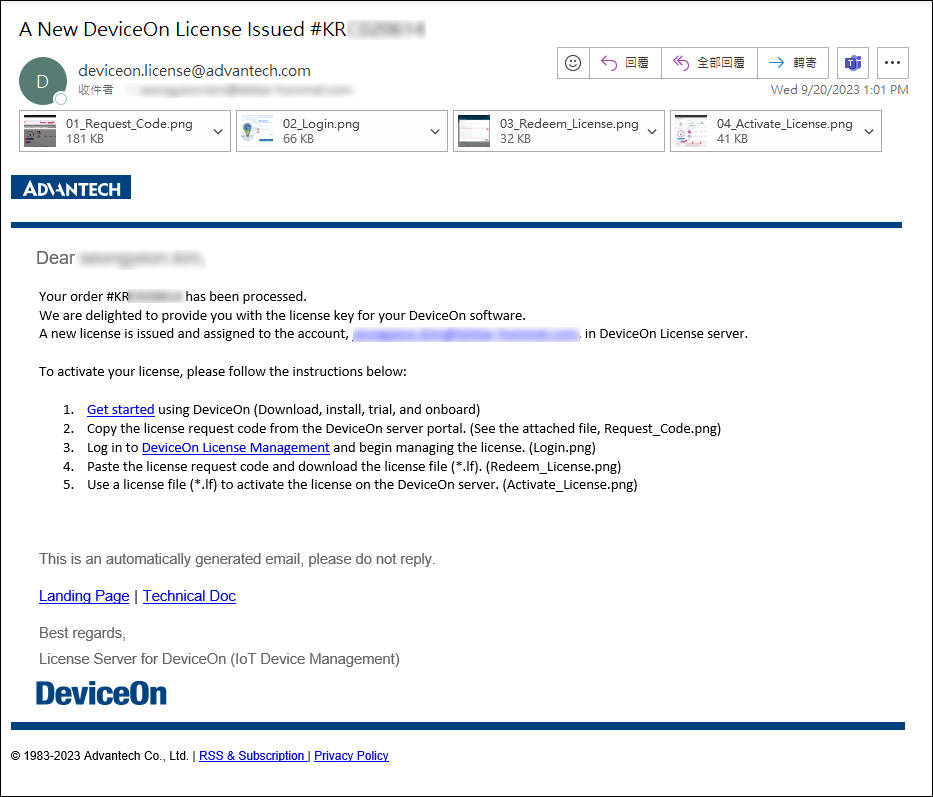The height and width of the screenshot is (797, 933).
Task: Click the 'Best regards,' text
Action: (82, 633)
